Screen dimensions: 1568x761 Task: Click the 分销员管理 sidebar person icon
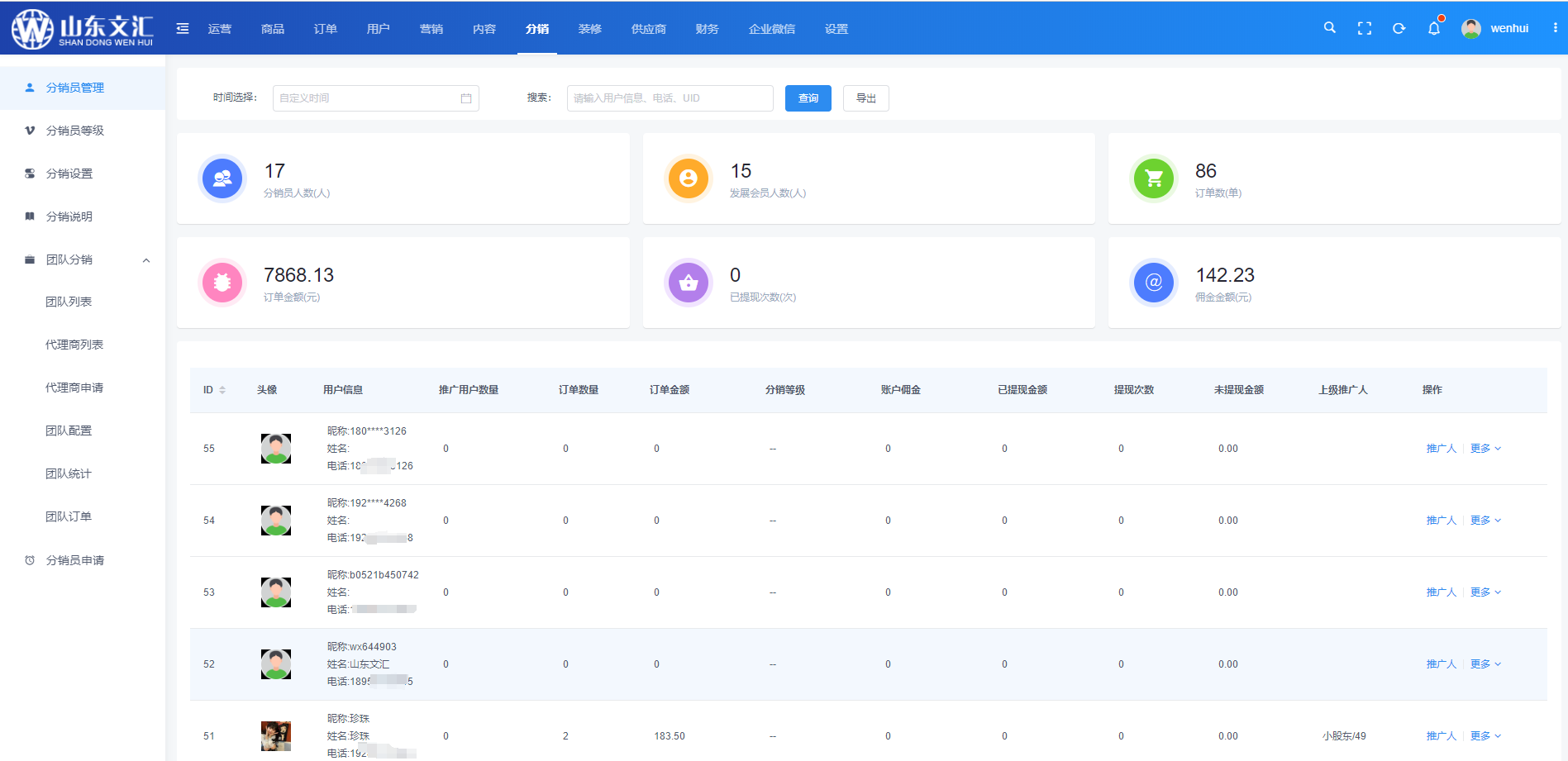(x=30, y=88)
